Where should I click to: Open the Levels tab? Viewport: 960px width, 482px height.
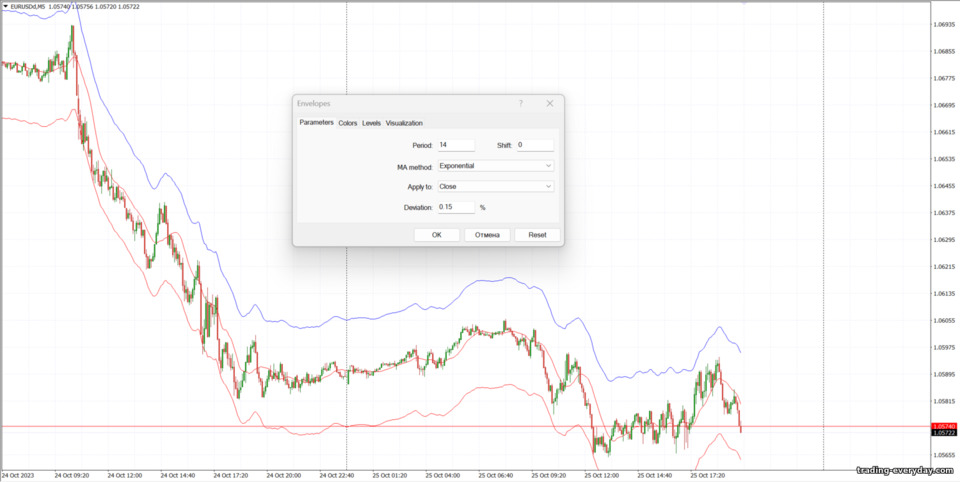tap(372, 123)
